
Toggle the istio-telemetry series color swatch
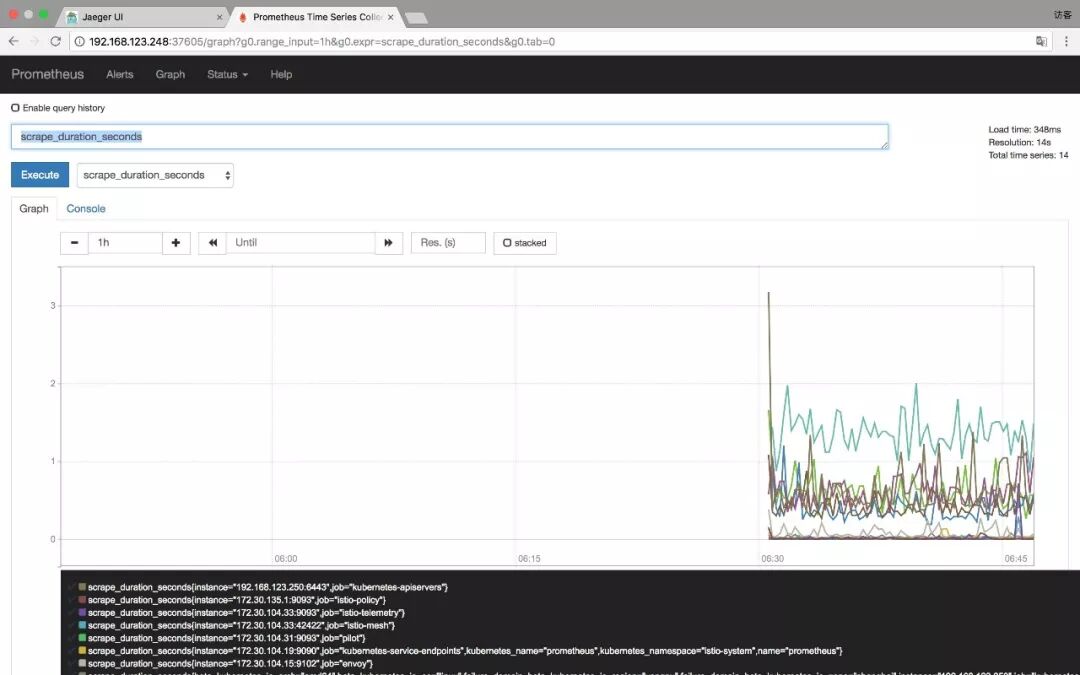click(82, 612)
